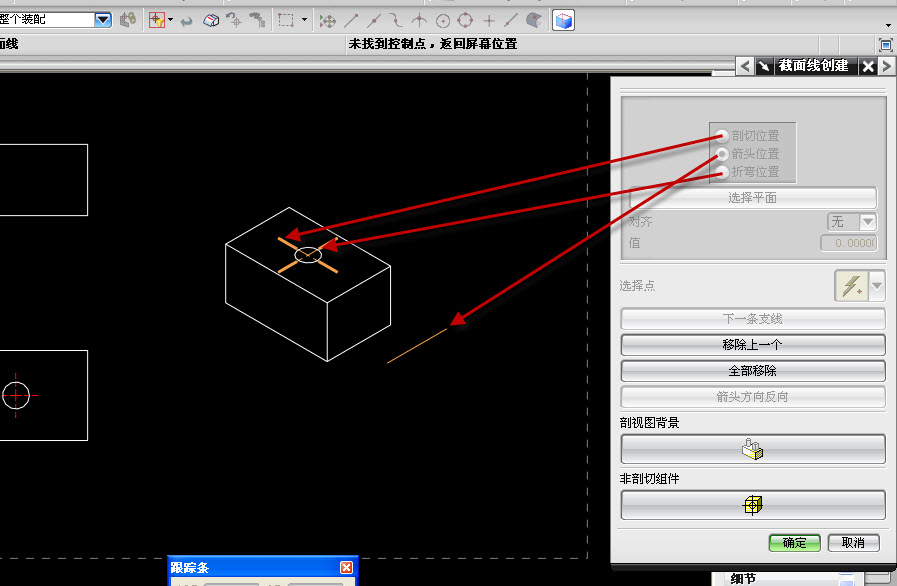Click the 箭头方向反向 button
Screen dimensions: 897x586
point(753,397)
